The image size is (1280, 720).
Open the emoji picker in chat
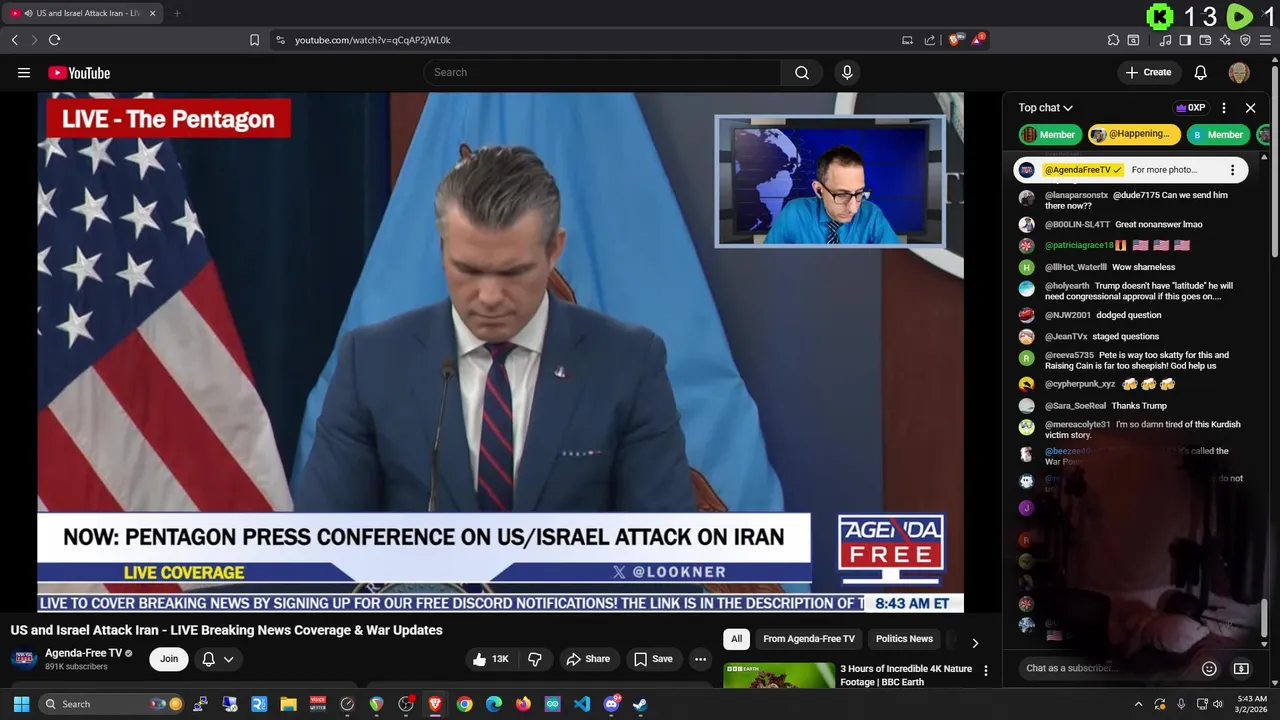tap(1209, 668)
